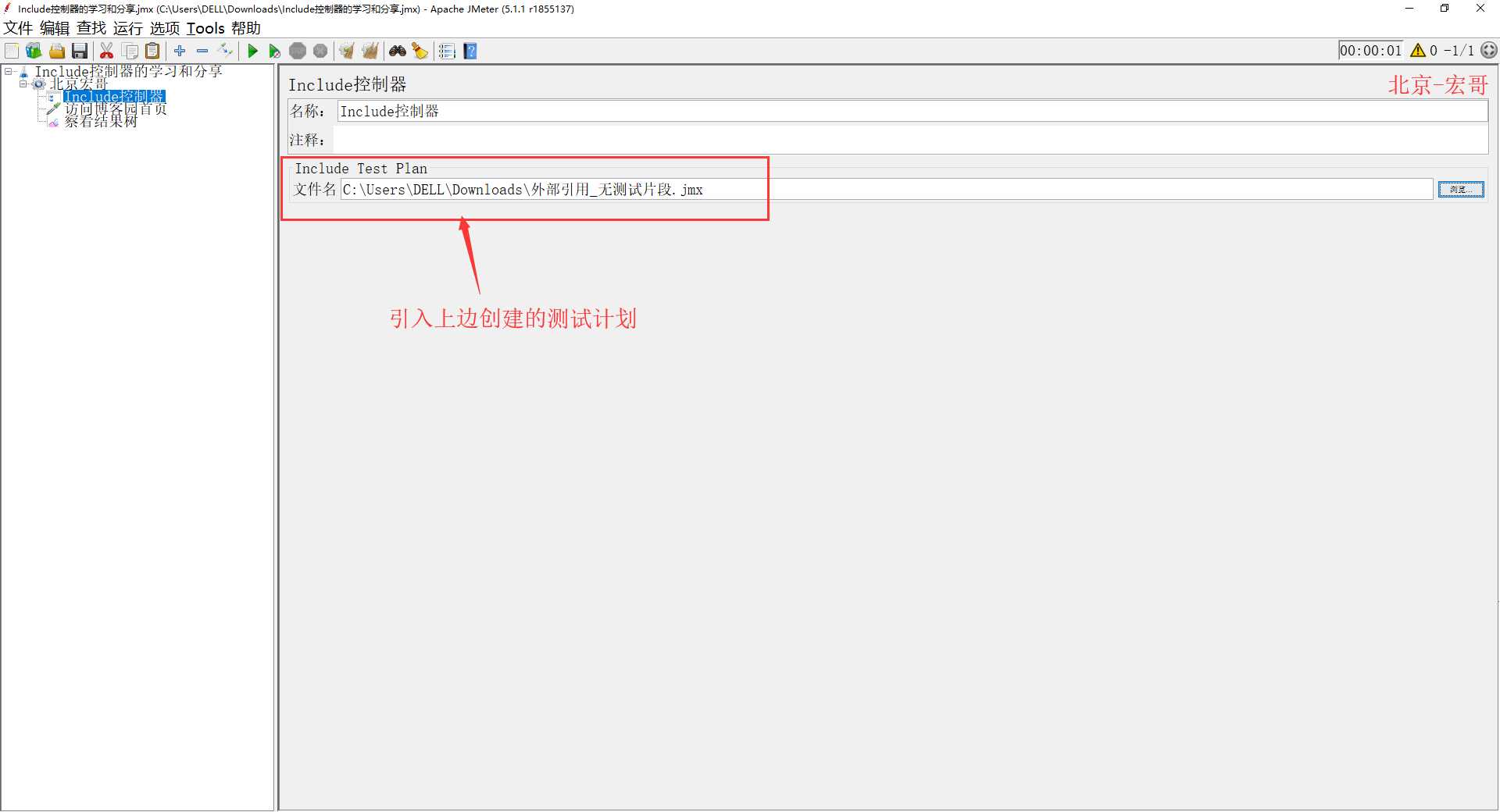
Task: Toggle the selected element with the toggle icon
Action: click(x=226, y=51)
